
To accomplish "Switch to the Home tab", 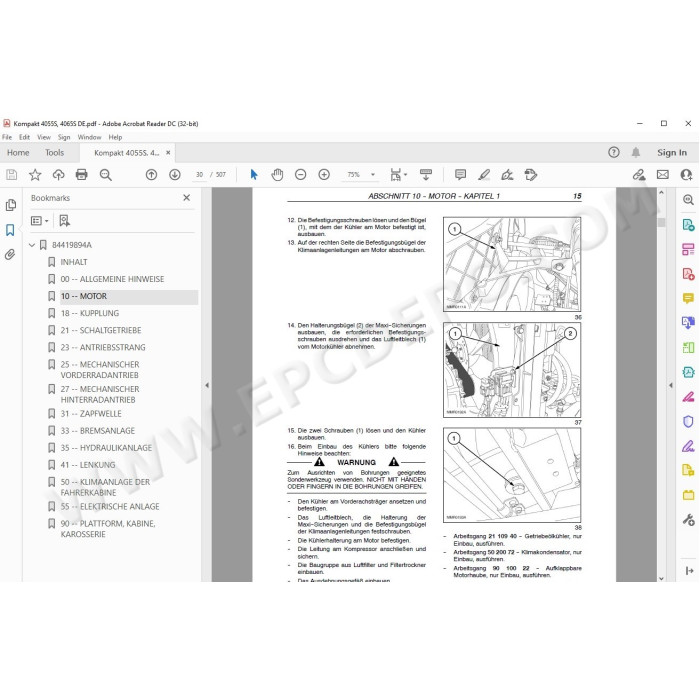I will (x=18, y=153).
